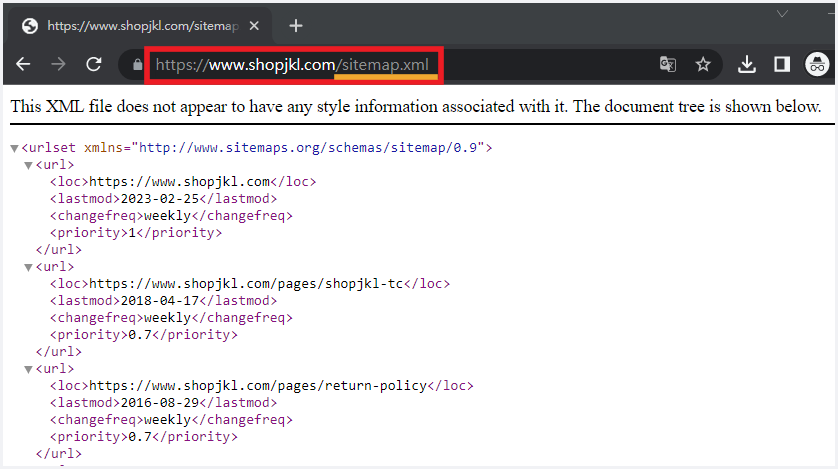The height and width of the screenshot is (469, 838).
Task: Click the sitemaps.org schema URL text
Action: [x=310, y=148]
